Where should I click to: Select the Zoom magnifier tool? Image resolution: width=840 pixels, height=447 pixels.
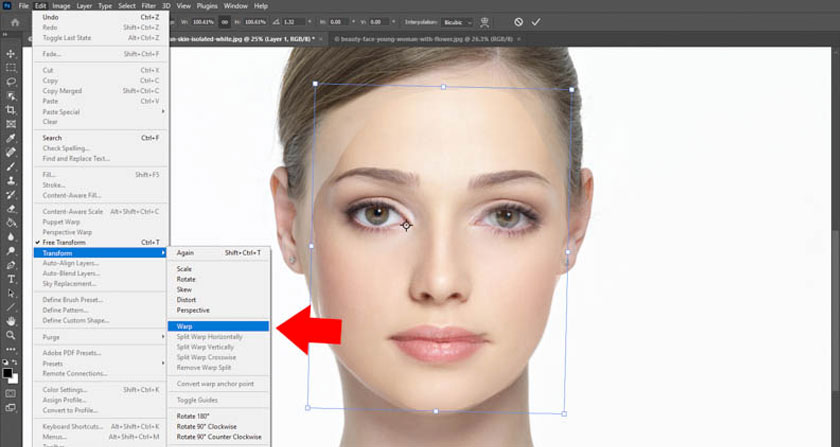coord(11,335)
